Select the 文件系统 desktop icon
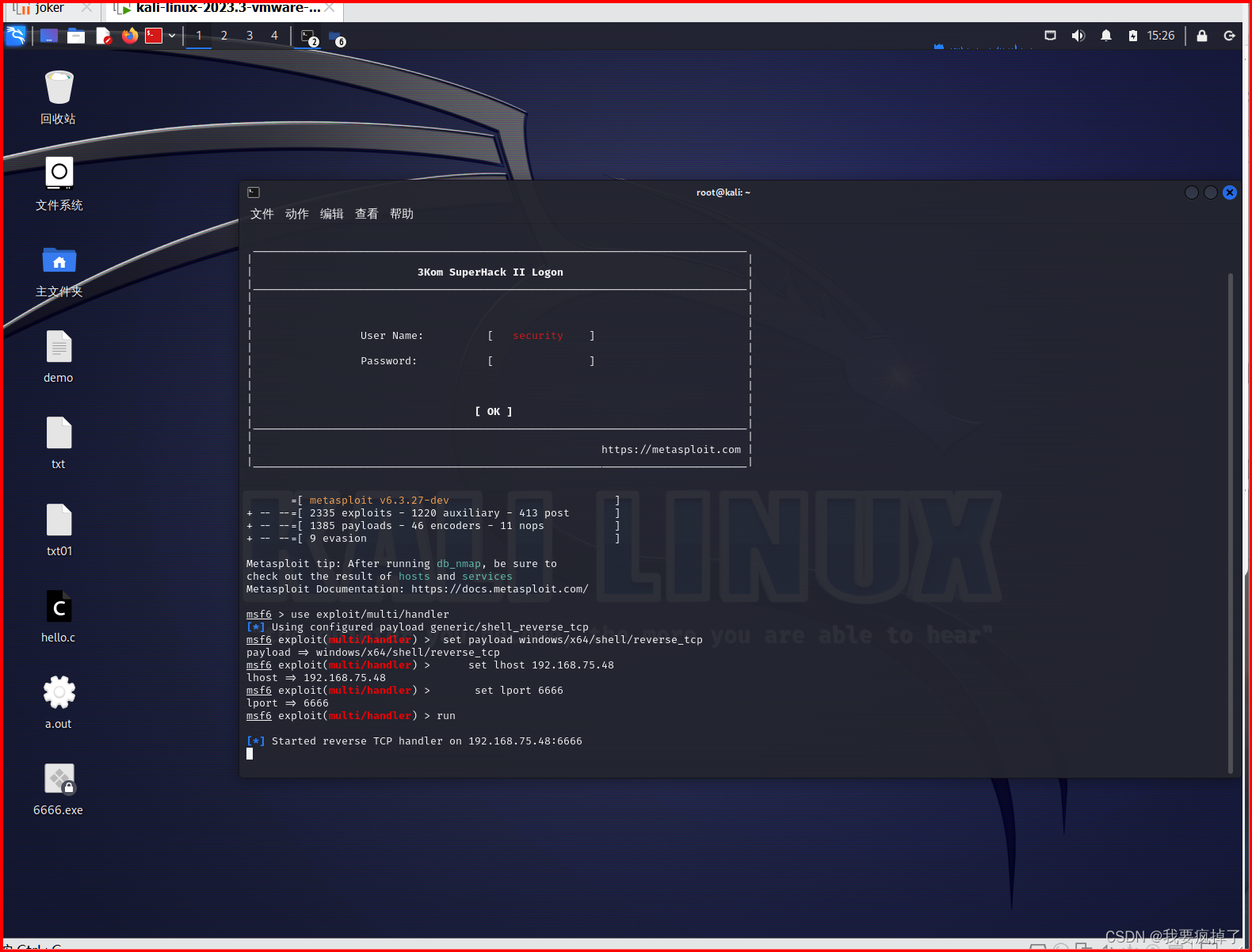1252x952 pixels. pyautogui.click(x=59, y=184)
